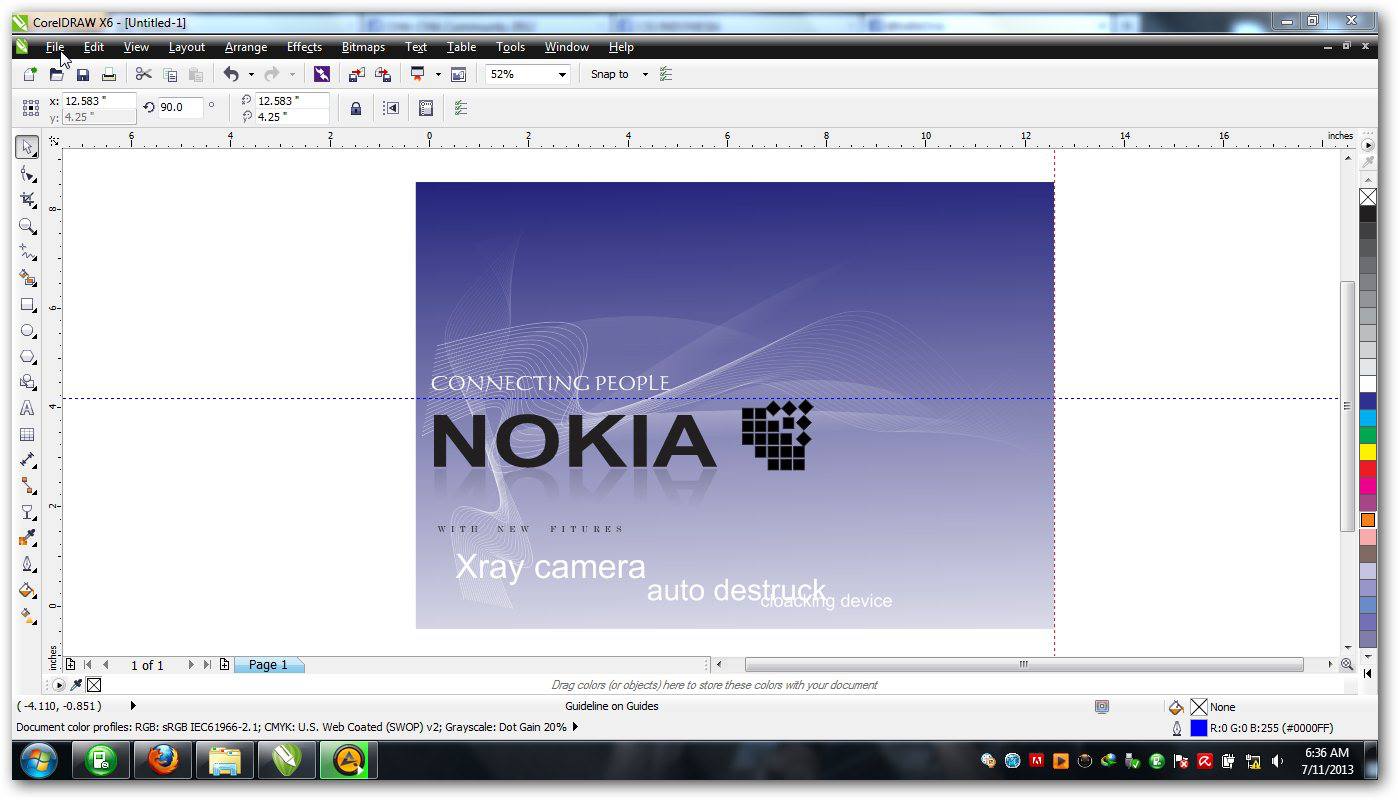Toggle the Preset Guidelines button

point(425,107)
